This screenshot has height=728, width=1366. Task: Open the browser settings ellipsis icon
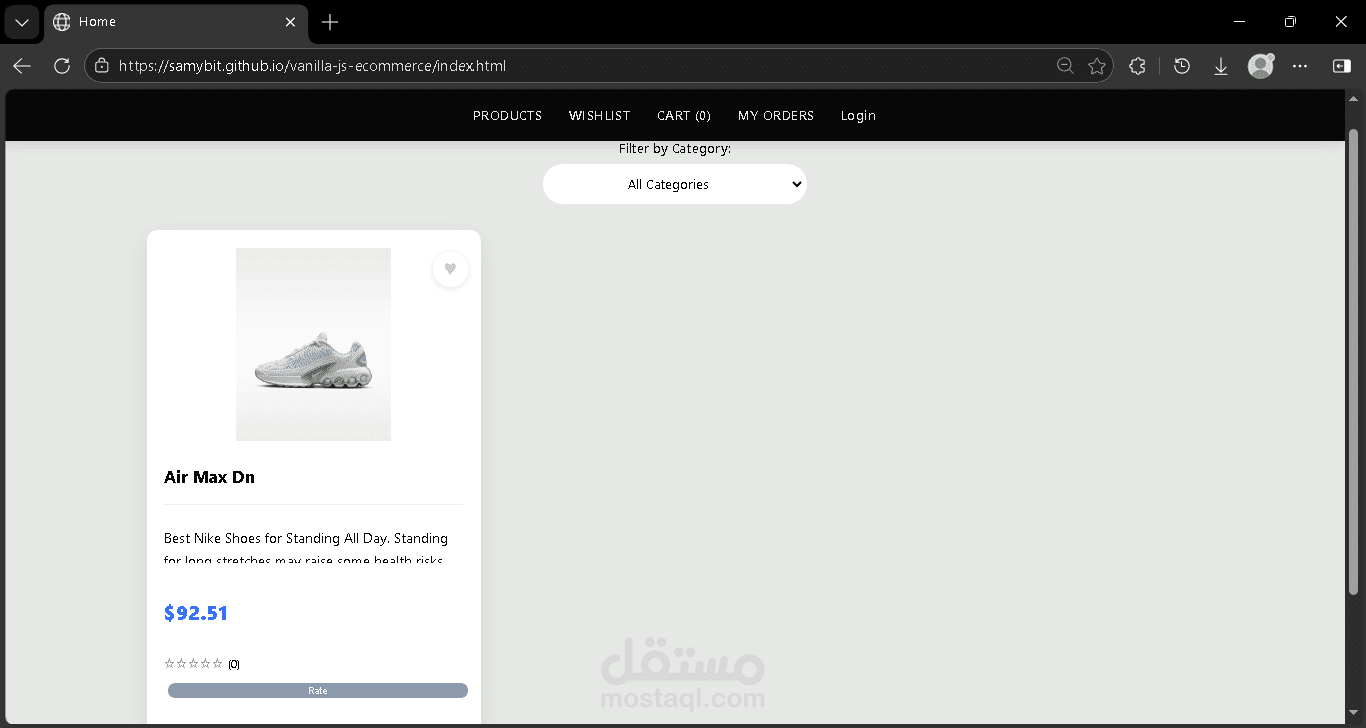pos(1299,65)
